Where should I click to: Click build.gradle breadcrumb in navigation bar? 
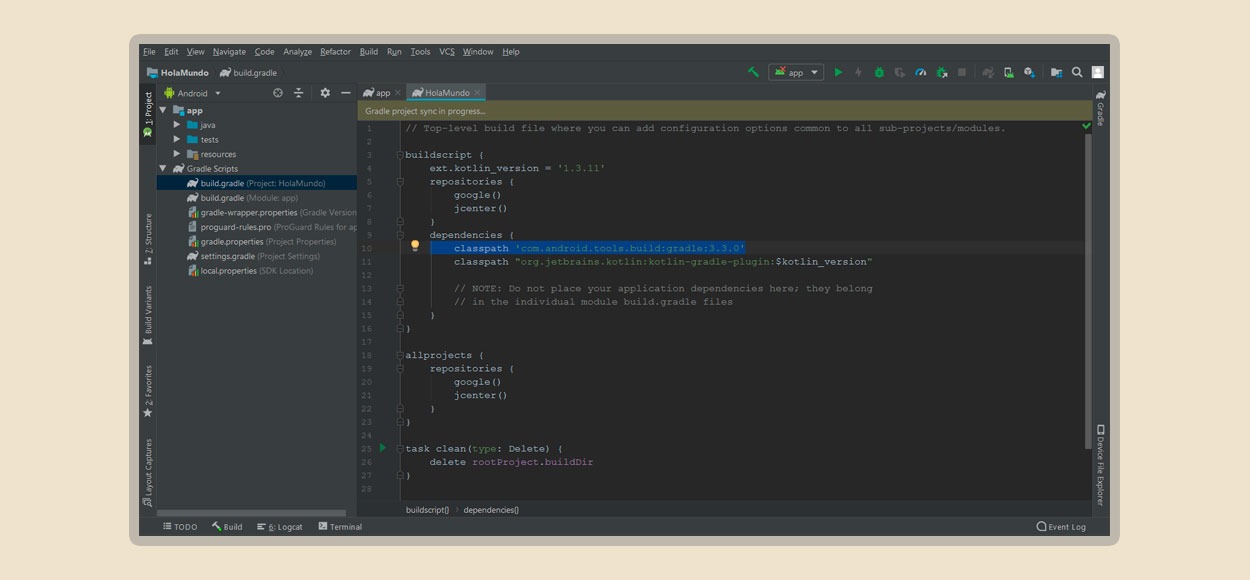click(x=249, y=73)
